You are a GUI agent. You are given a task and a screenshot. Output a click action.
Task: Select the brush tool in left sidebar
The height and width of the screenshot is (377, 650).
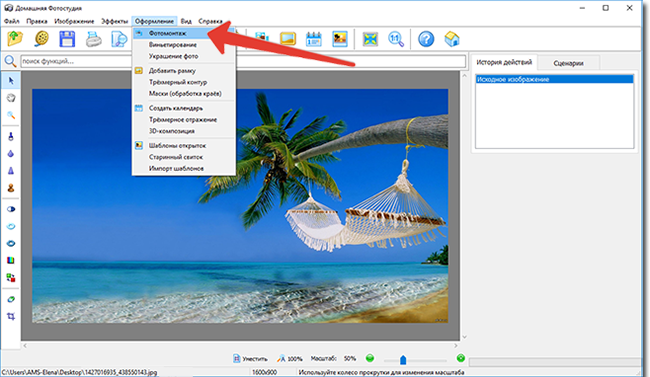click(x=11, y=136)
